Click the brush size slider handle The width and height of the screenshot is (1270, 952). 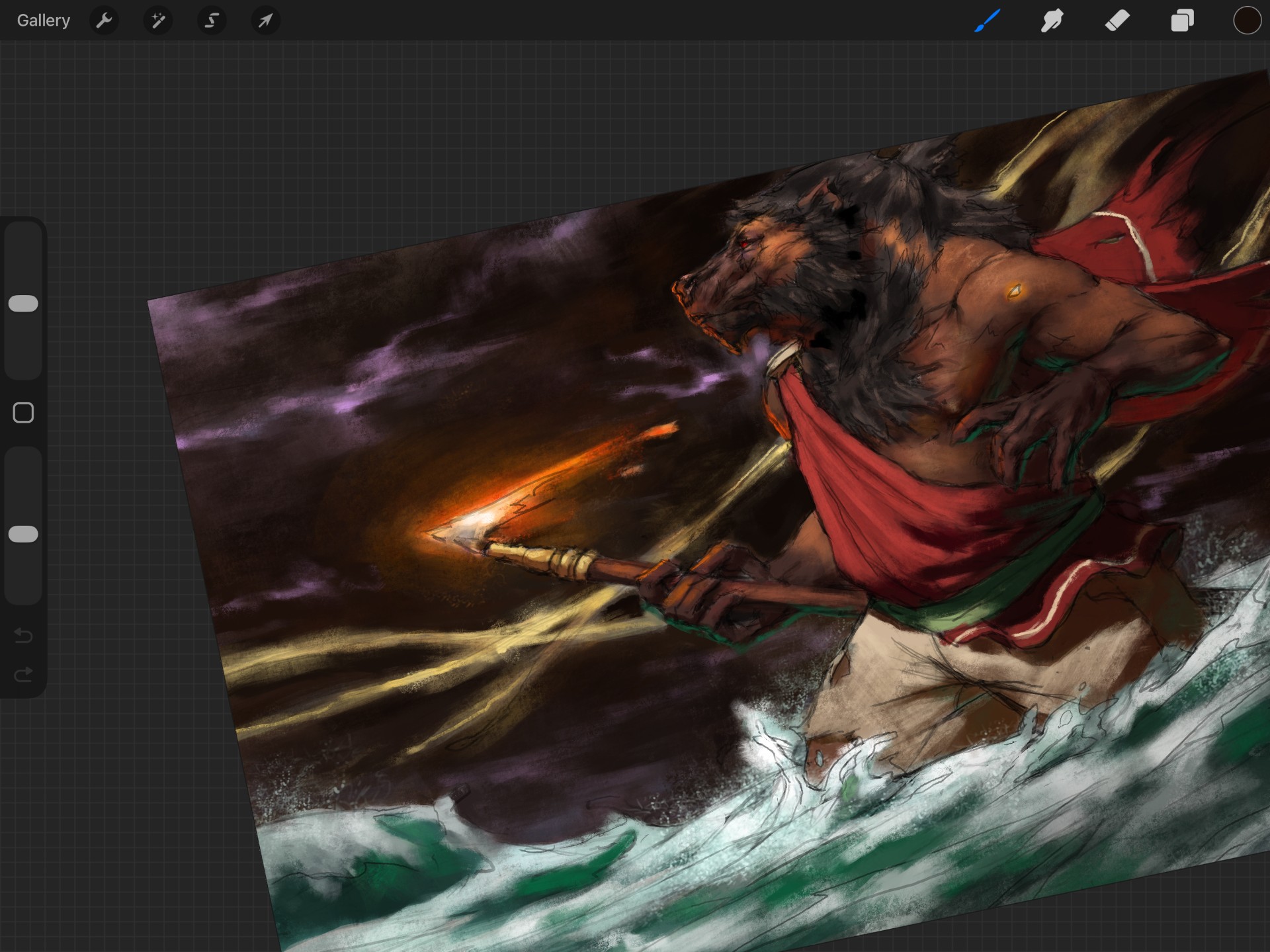coord(23,304)
